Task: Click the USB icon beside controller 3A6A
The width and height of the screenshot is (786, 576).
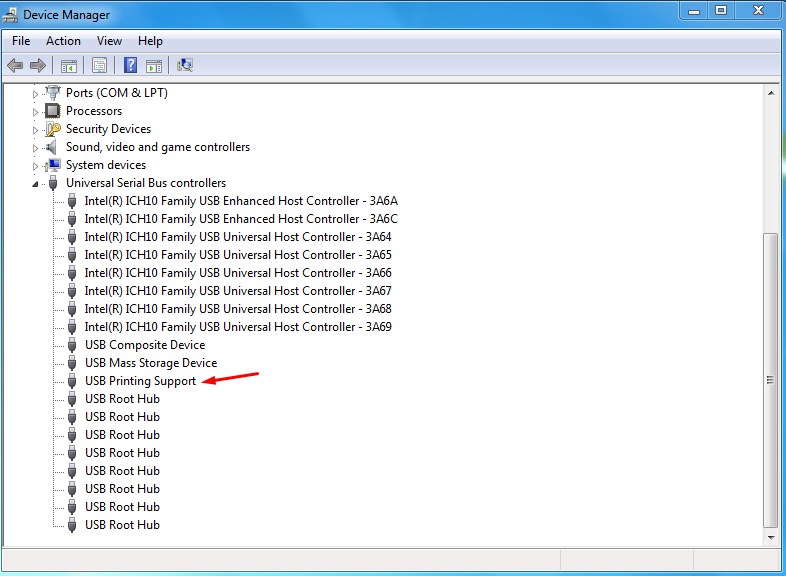Action: click(72, 201)
